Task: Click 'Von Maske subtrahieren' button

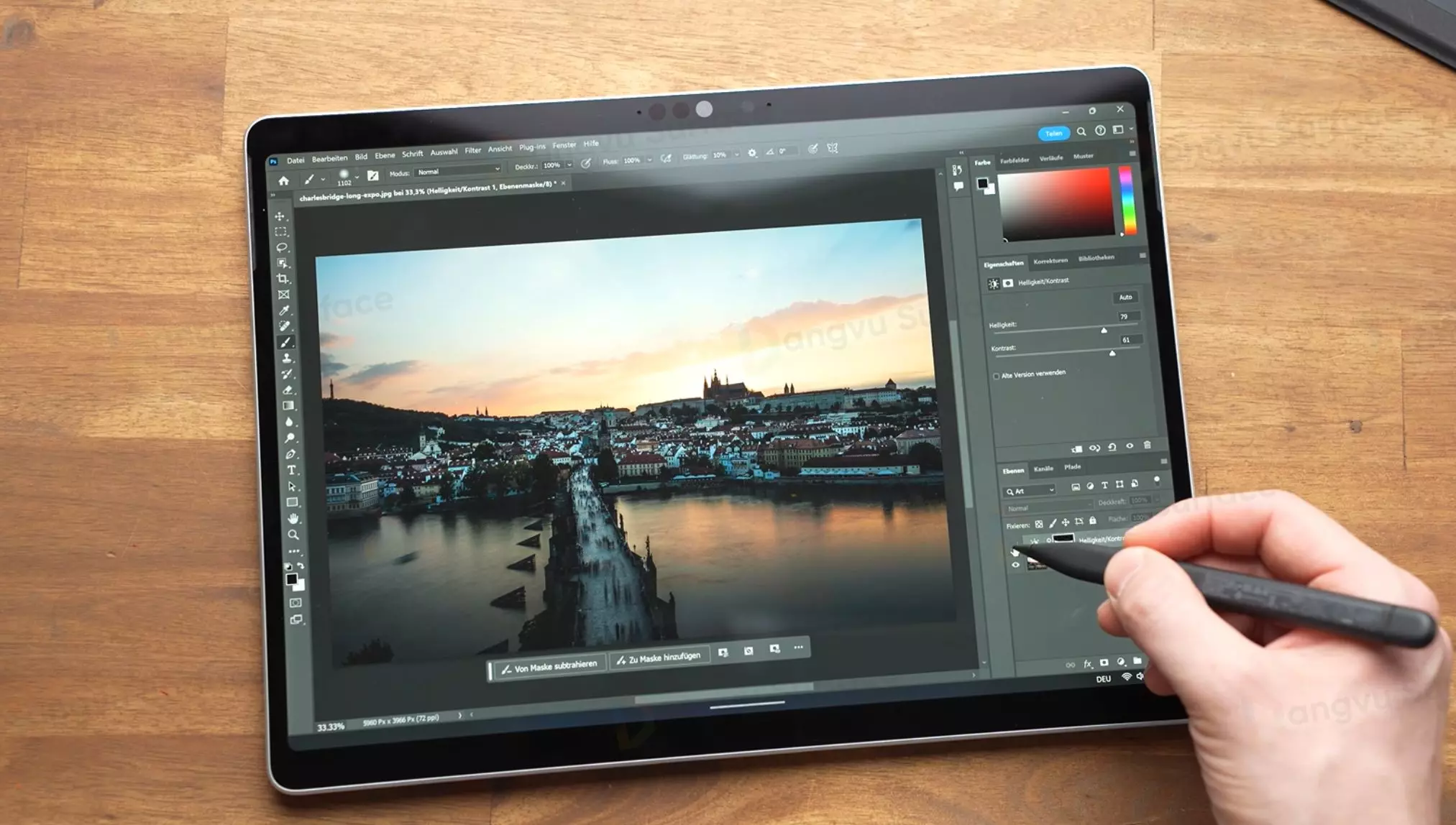Action: pyautogui.click(x=549, y=668)
